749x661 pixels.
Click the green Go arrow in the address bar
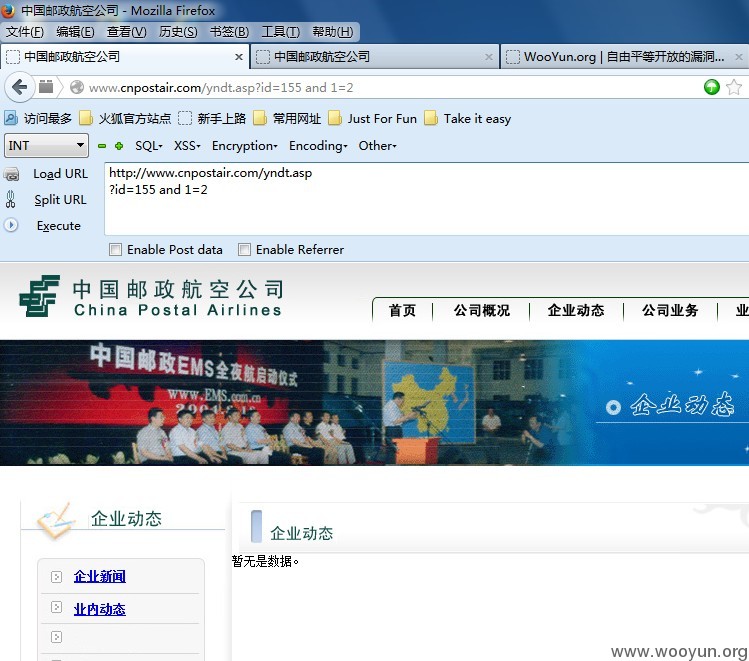coord(711,87)
